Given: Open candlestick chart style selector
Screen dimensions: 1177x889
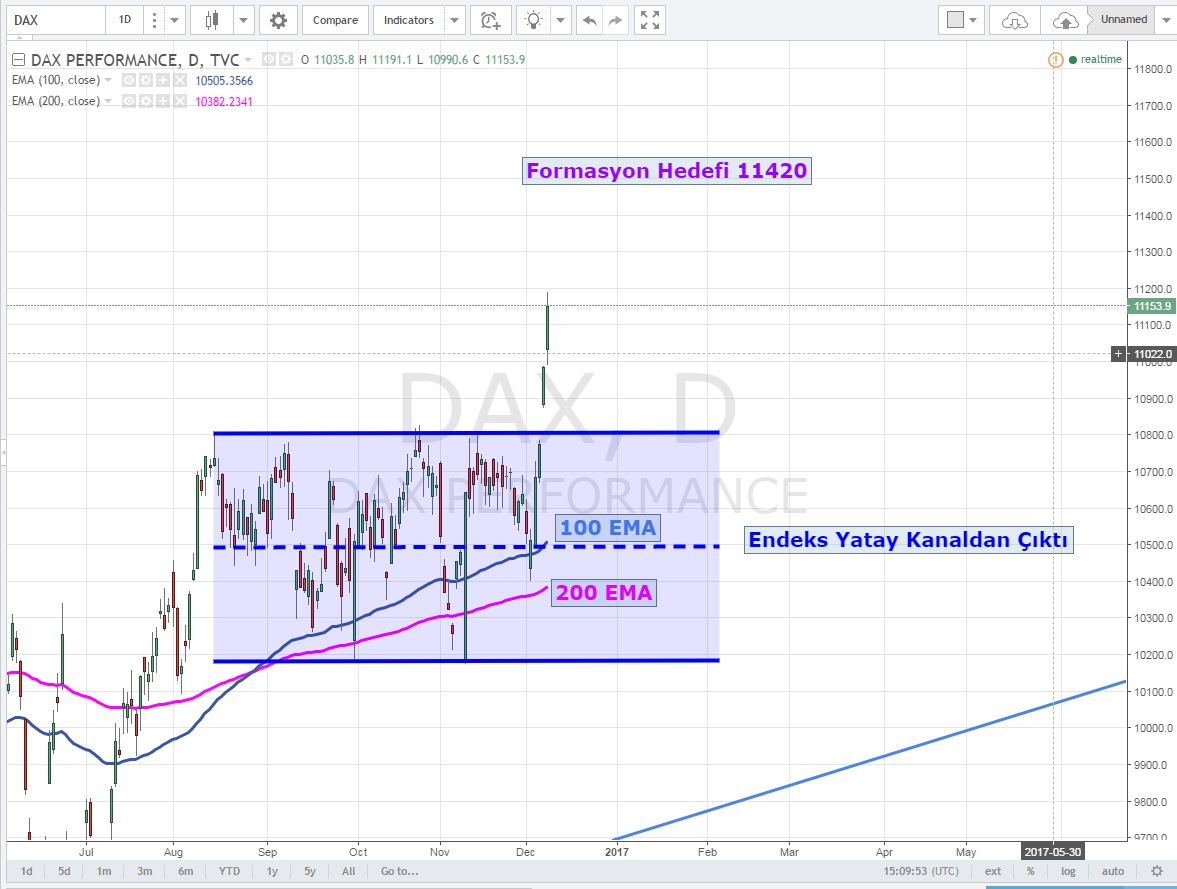Looking at the screenshot, I should (x=211, y=20).
